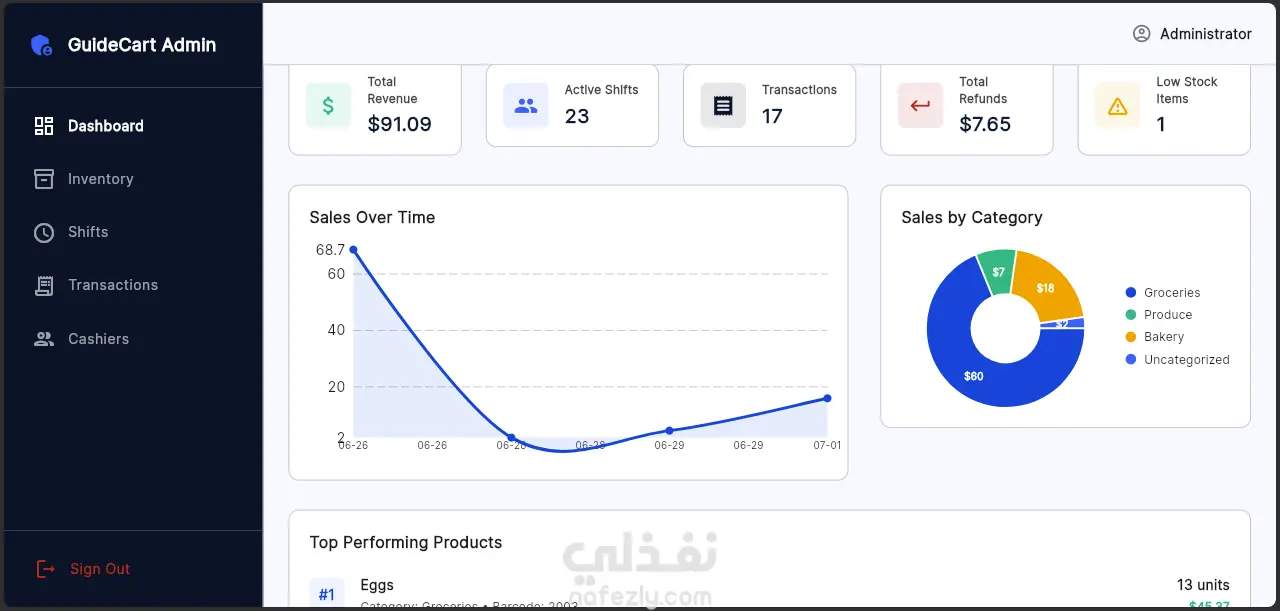1280x611 pixels.
Task: Click the Transactions receipt icon in sidebar
Action: (x=44, y=285)
